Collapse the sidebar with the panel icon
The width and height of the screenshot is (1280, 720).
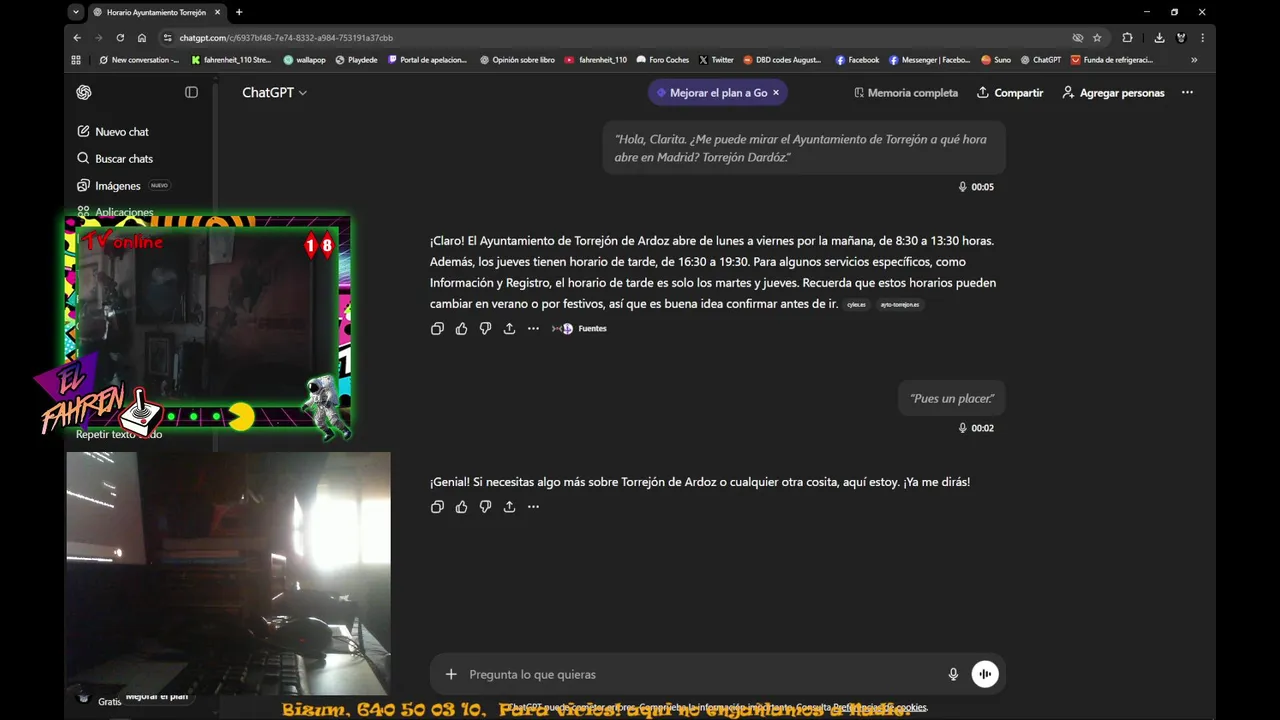[191, 92]
